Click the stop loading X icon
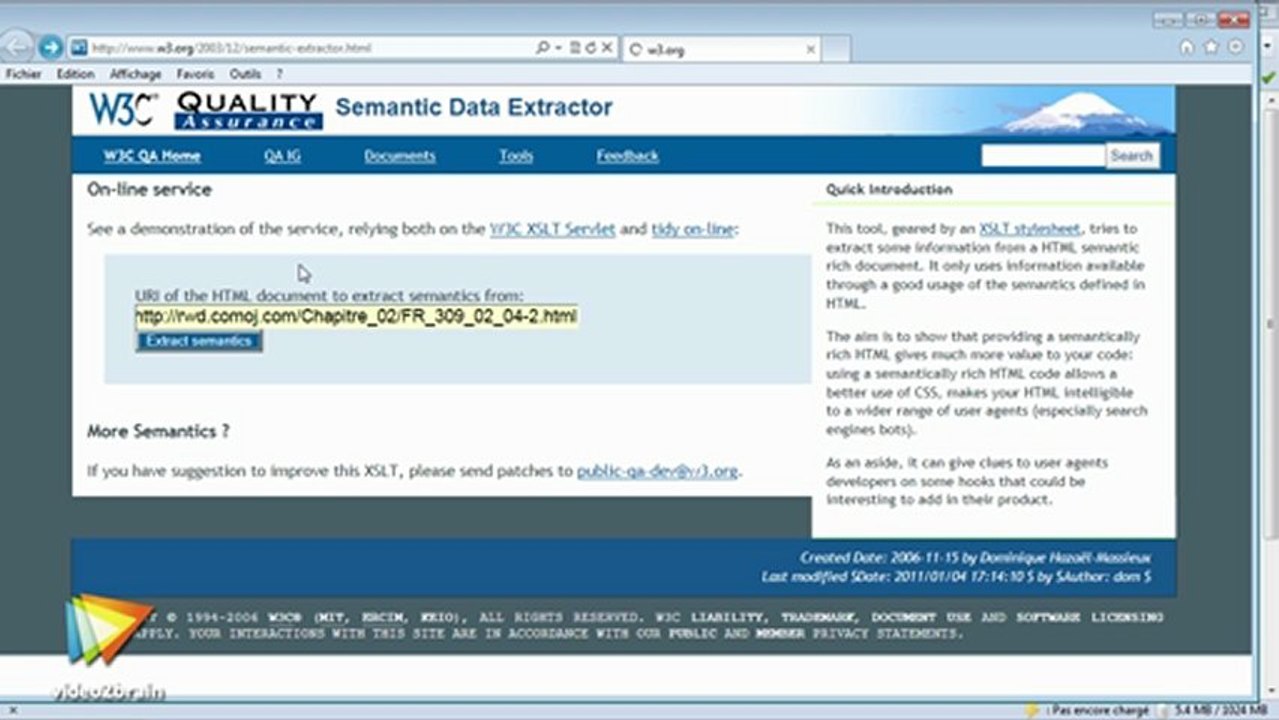The image size is (1279, 720). coord(607,47)
